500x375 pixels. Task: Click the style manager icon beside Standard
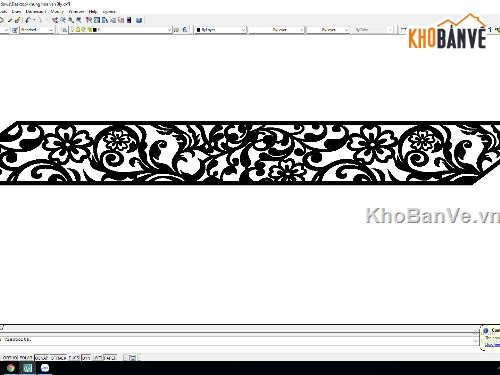coord(14,30)
